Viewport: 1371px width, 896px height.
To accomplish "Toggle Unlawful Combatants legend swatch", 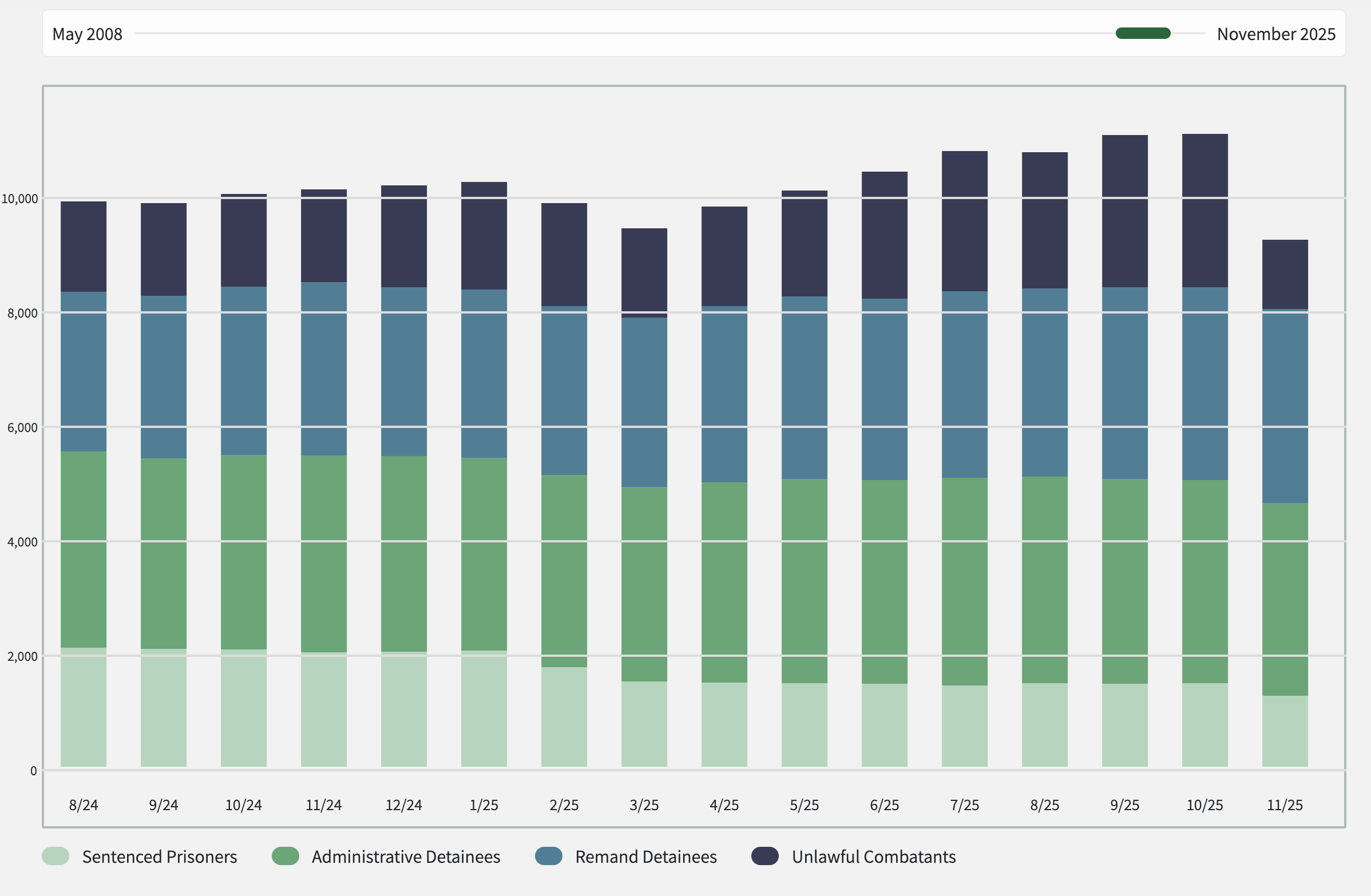I will click(765, 857).
